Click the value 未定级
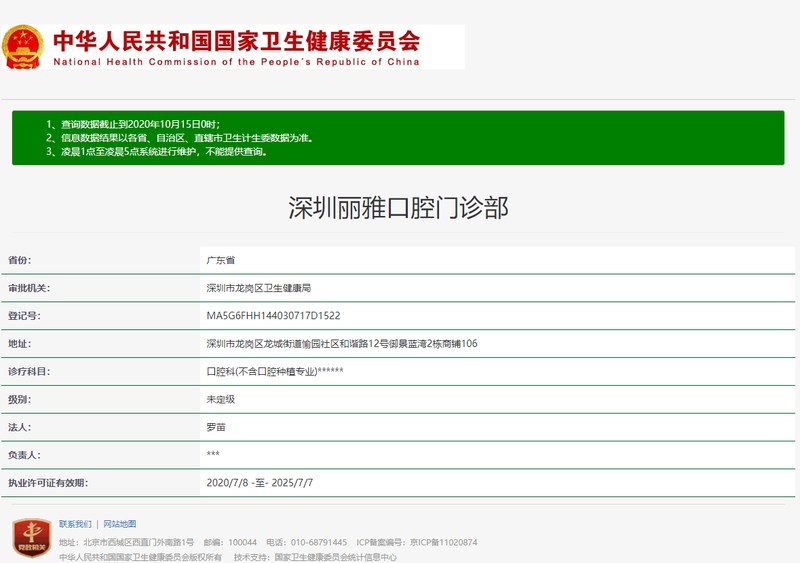Image resolution: width=800 pixels, height=563 pixels. coord(220,399)
